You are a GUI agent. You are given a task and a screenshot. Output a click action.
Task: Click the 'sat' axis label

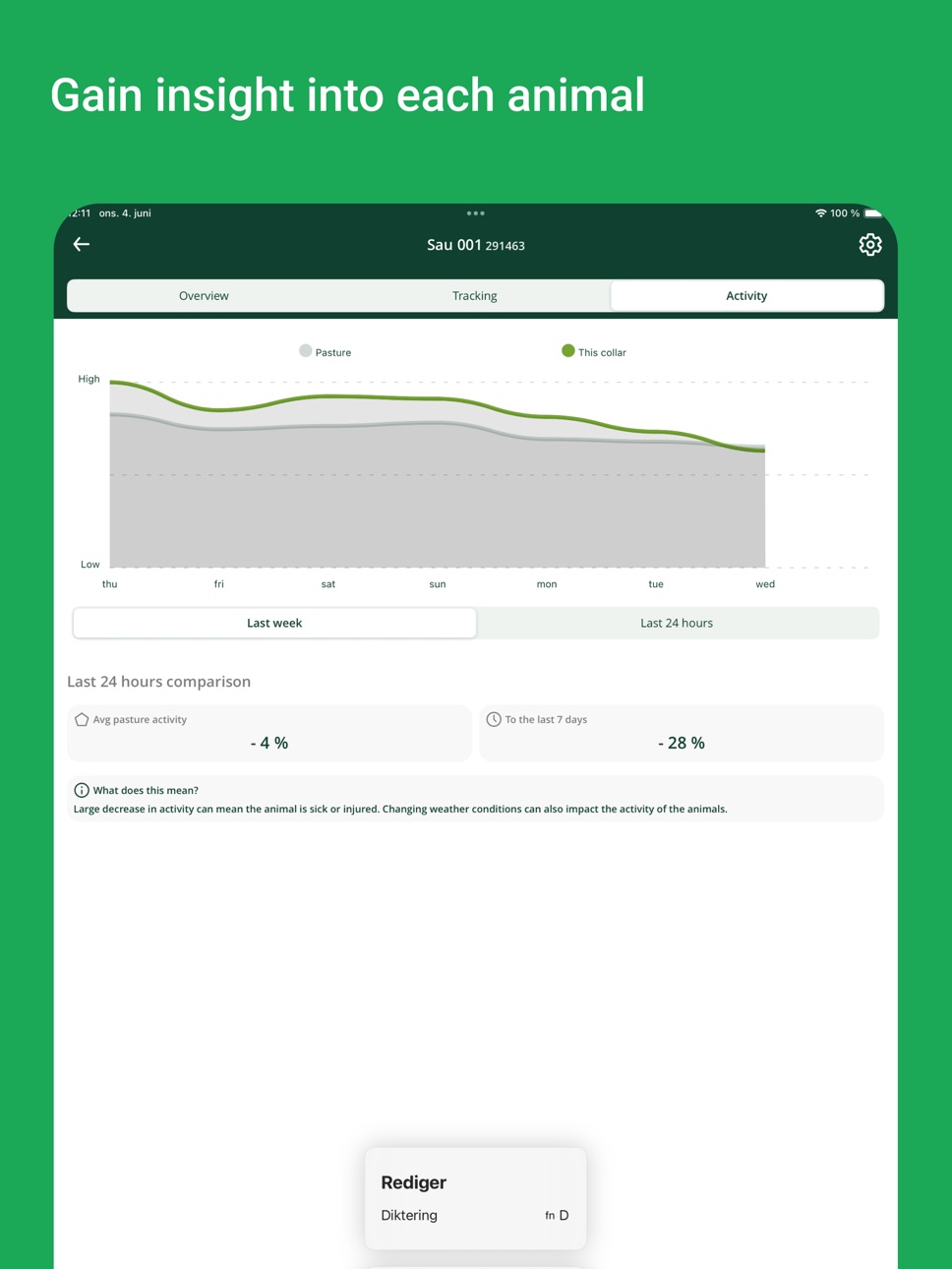328,584
